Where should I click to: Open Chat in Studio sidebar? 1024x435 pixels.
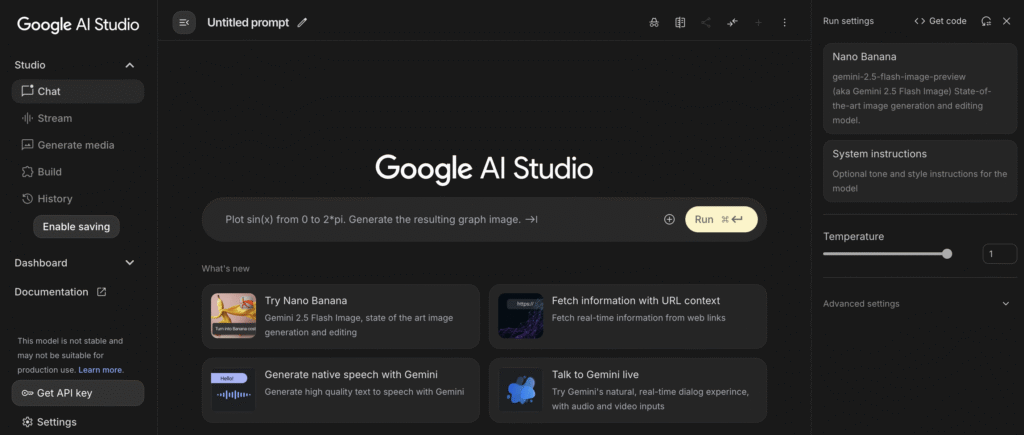tap(78, 91)
